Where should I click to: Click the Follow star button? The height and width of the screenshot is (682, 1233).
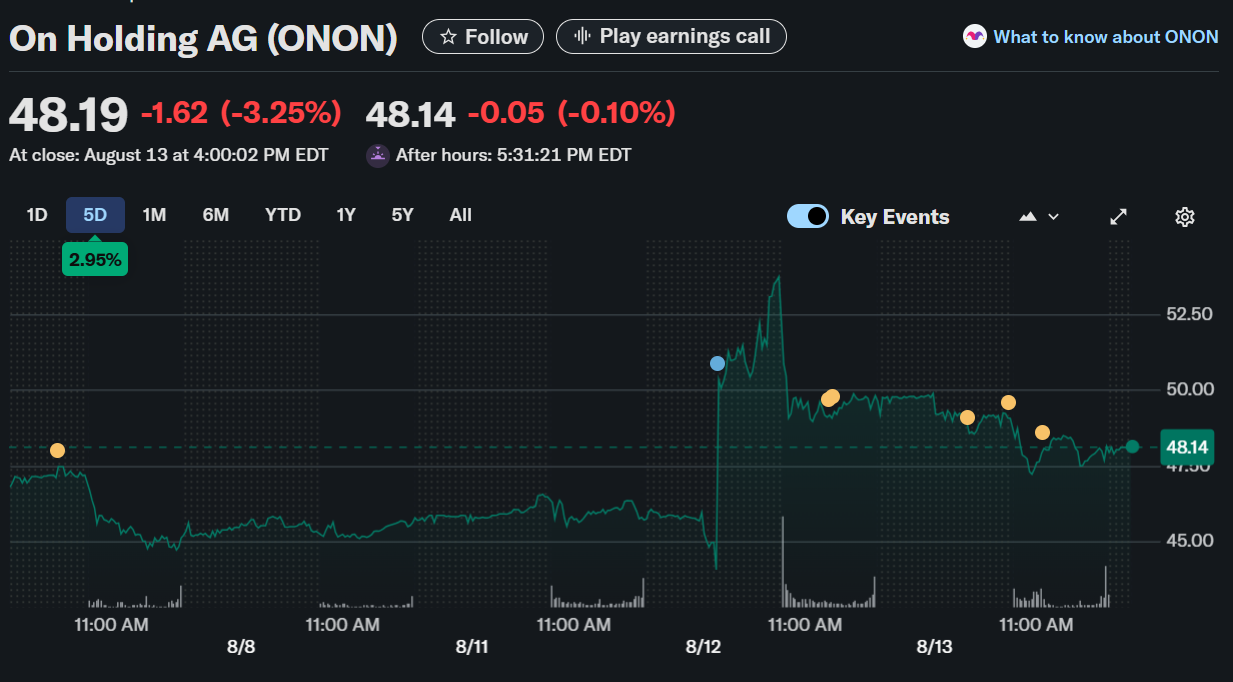tap(483, 37)
